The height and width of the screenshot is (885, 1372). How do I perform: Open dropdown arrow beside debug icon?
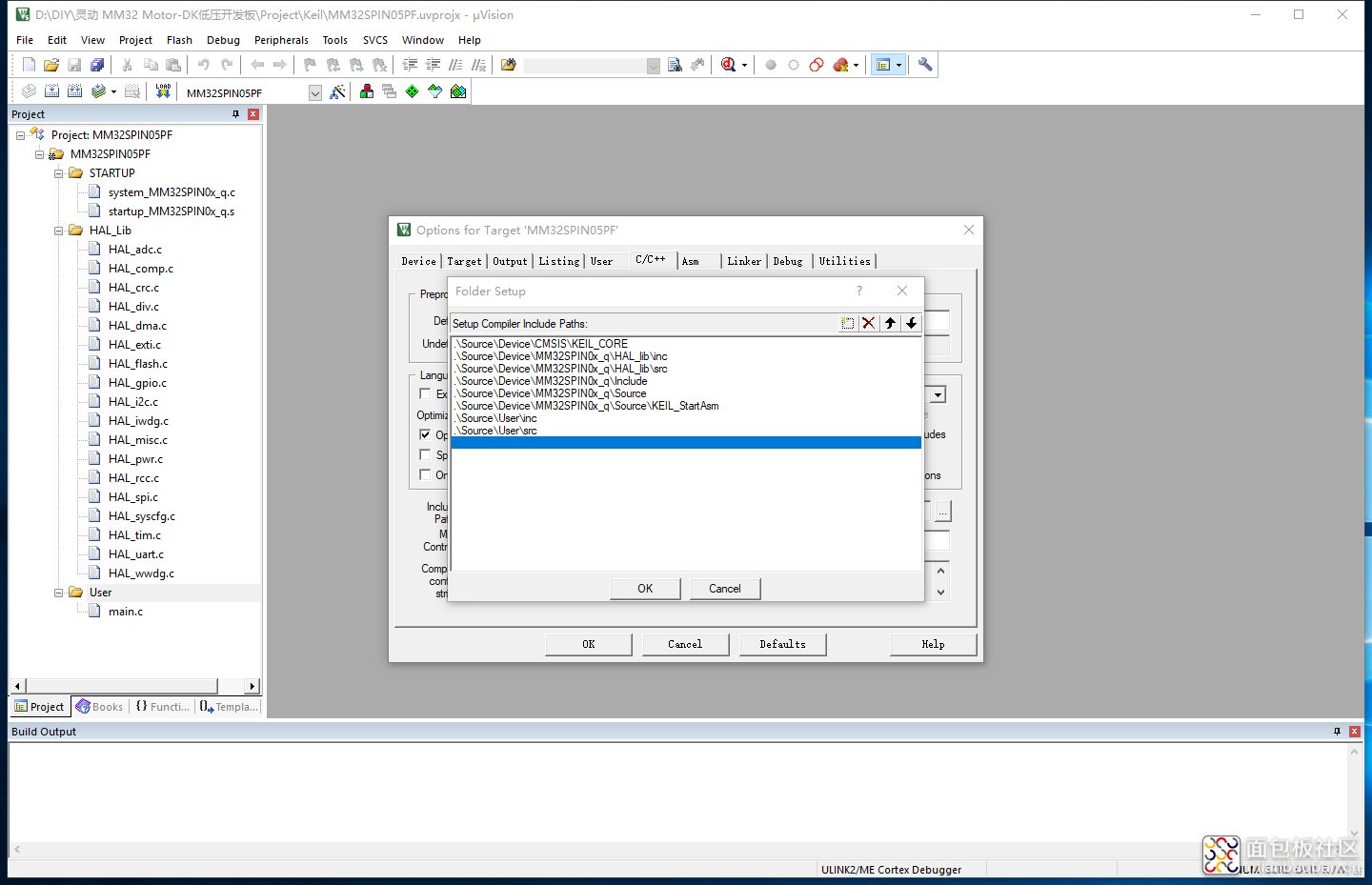(x=744, y=66)
